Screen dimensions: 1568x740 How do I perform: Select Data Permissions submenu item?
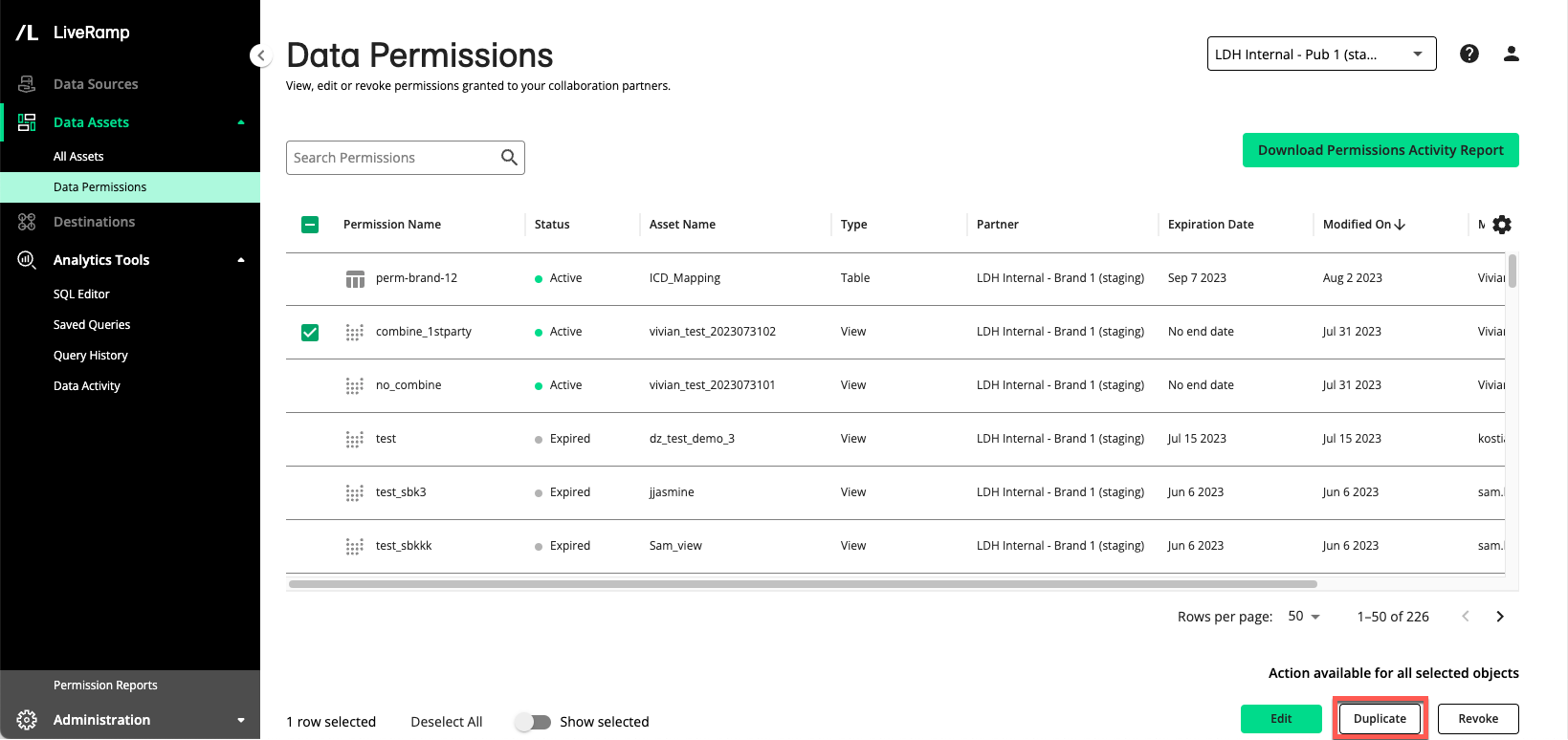(x=130, y=187)
